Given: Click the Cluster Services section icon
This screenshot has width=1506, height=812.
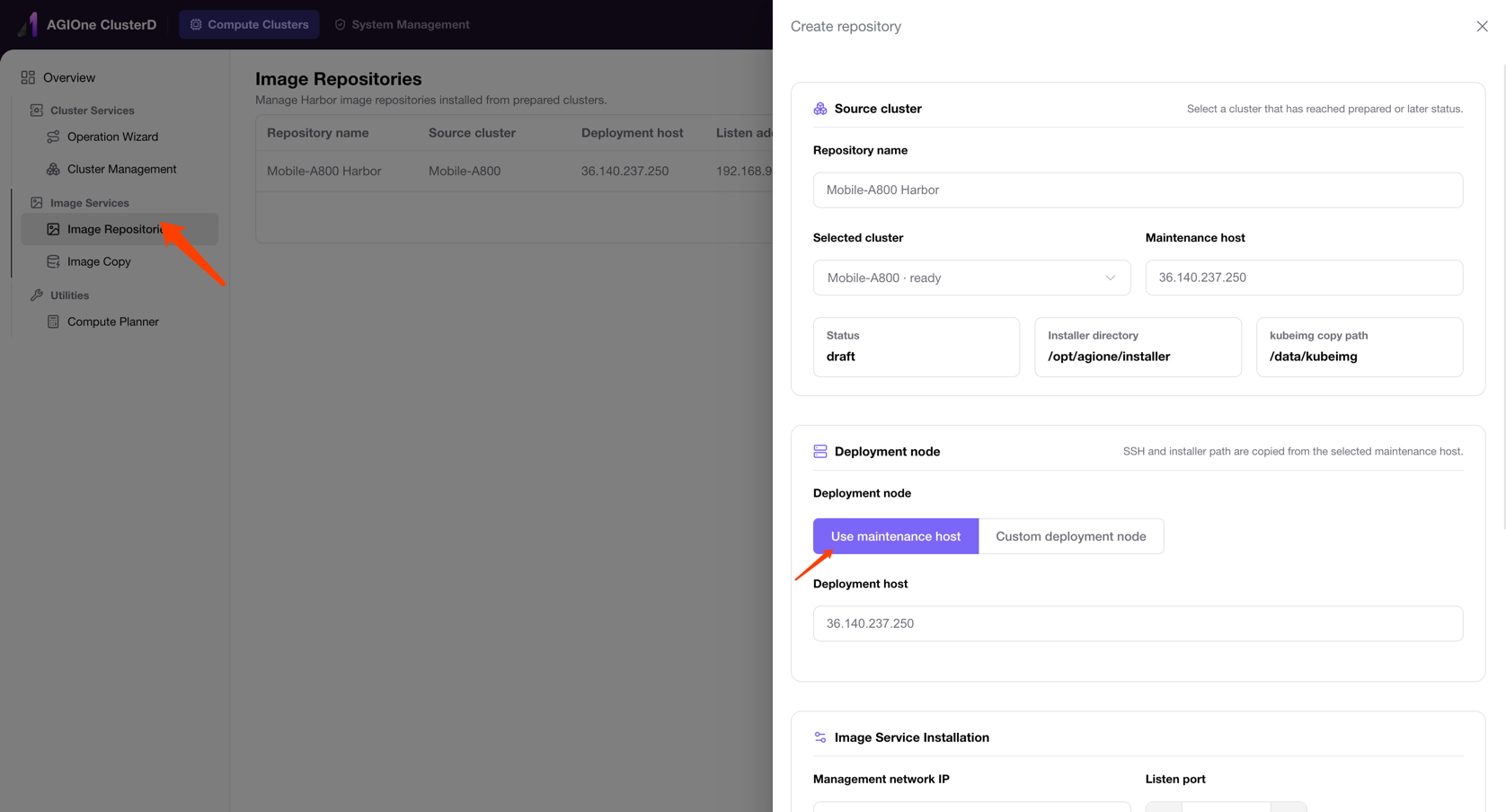Looking at the screenshot, I should pos(36,110).
